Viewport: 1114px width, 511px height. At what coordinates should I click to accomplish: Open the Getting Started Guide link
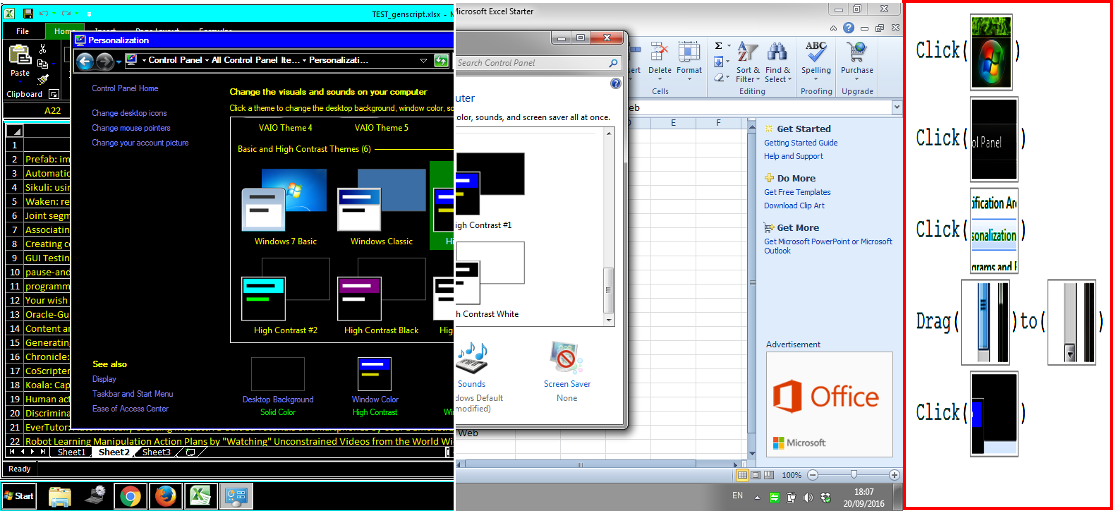pos(800,143)
